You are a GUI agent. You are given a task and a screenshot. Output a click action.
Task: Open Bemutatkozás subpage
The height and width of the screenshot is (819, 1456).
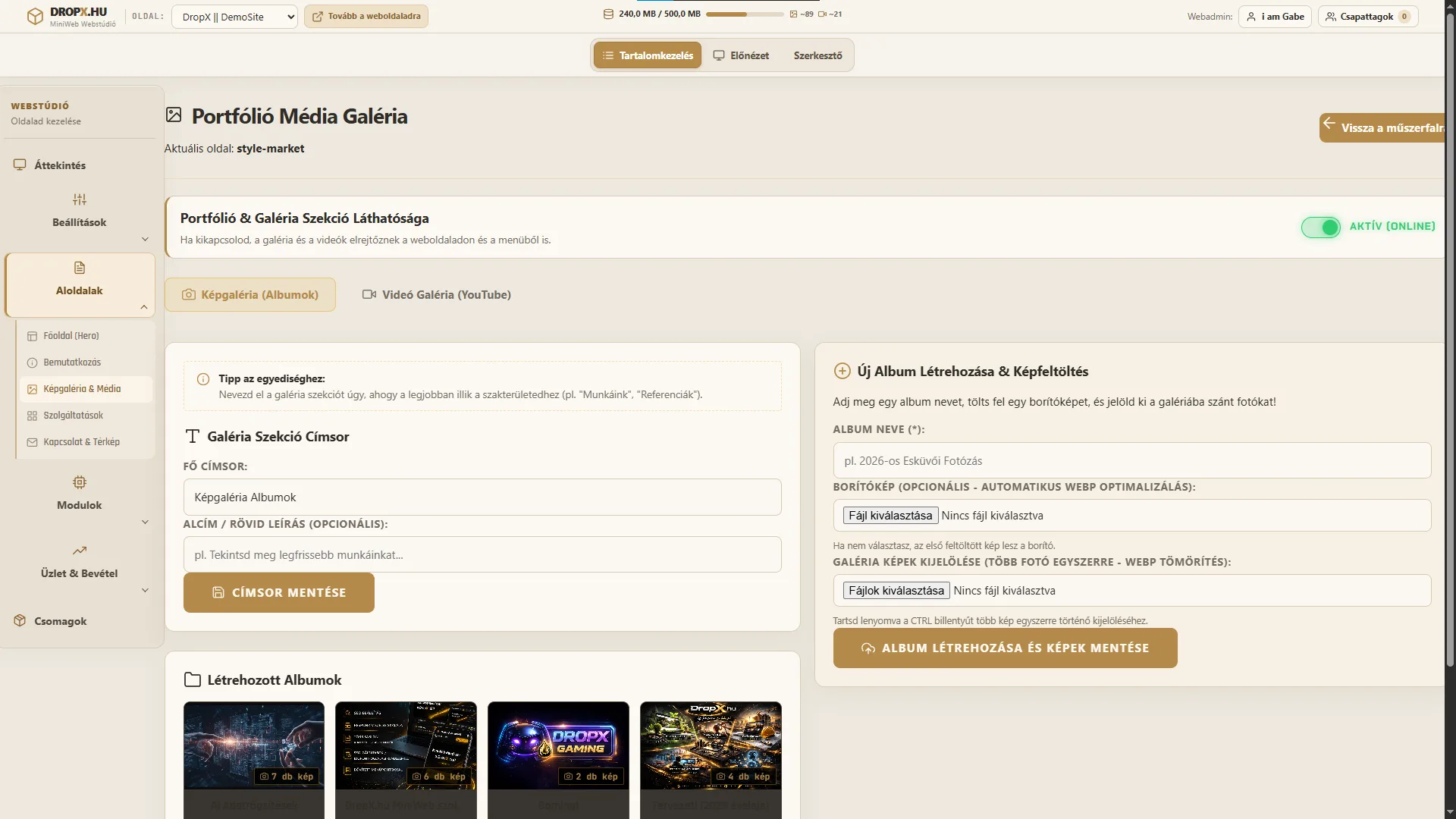85,362
